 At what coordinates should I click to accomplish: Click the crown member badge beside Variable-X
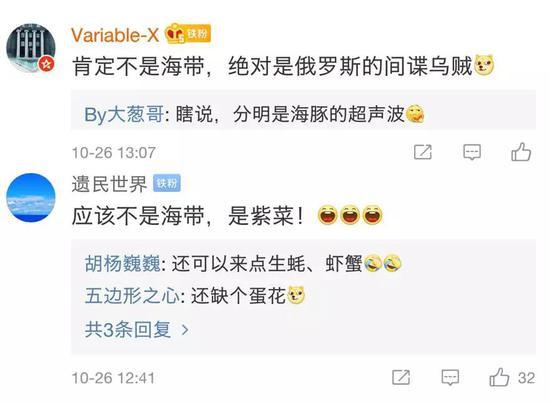pos(175,34)
